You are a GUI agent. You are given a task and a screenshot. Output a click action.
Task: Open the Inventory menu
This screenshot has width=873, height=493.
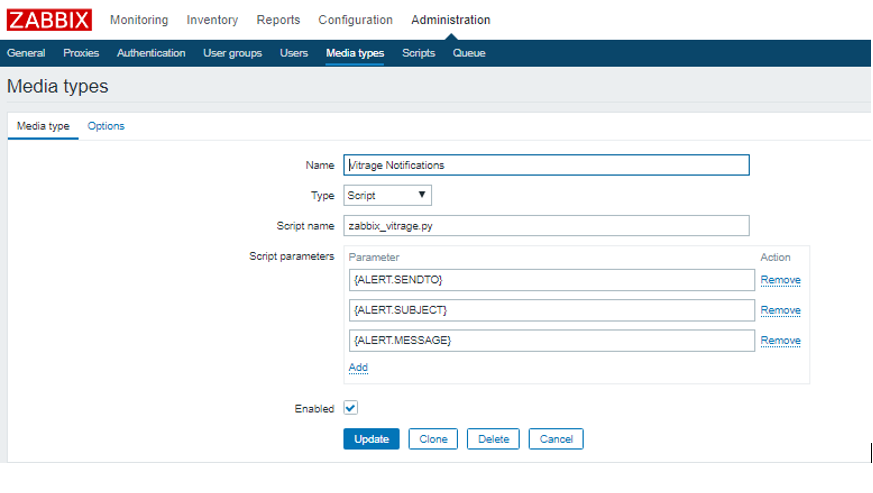pyautogui.click(x=212, y=20)
